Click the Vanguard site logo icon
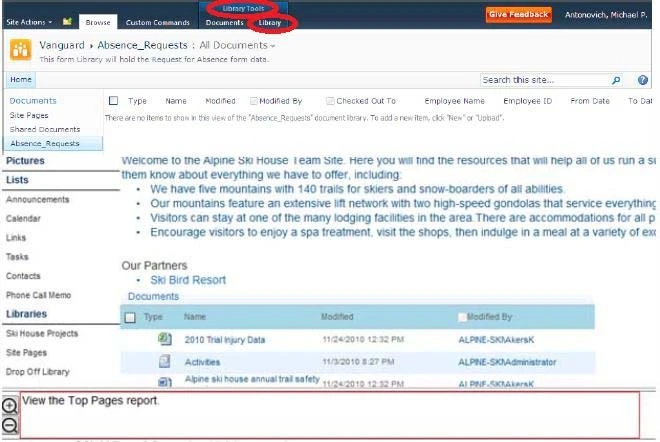This screenshot has width=660, height=442. point(21,49)
